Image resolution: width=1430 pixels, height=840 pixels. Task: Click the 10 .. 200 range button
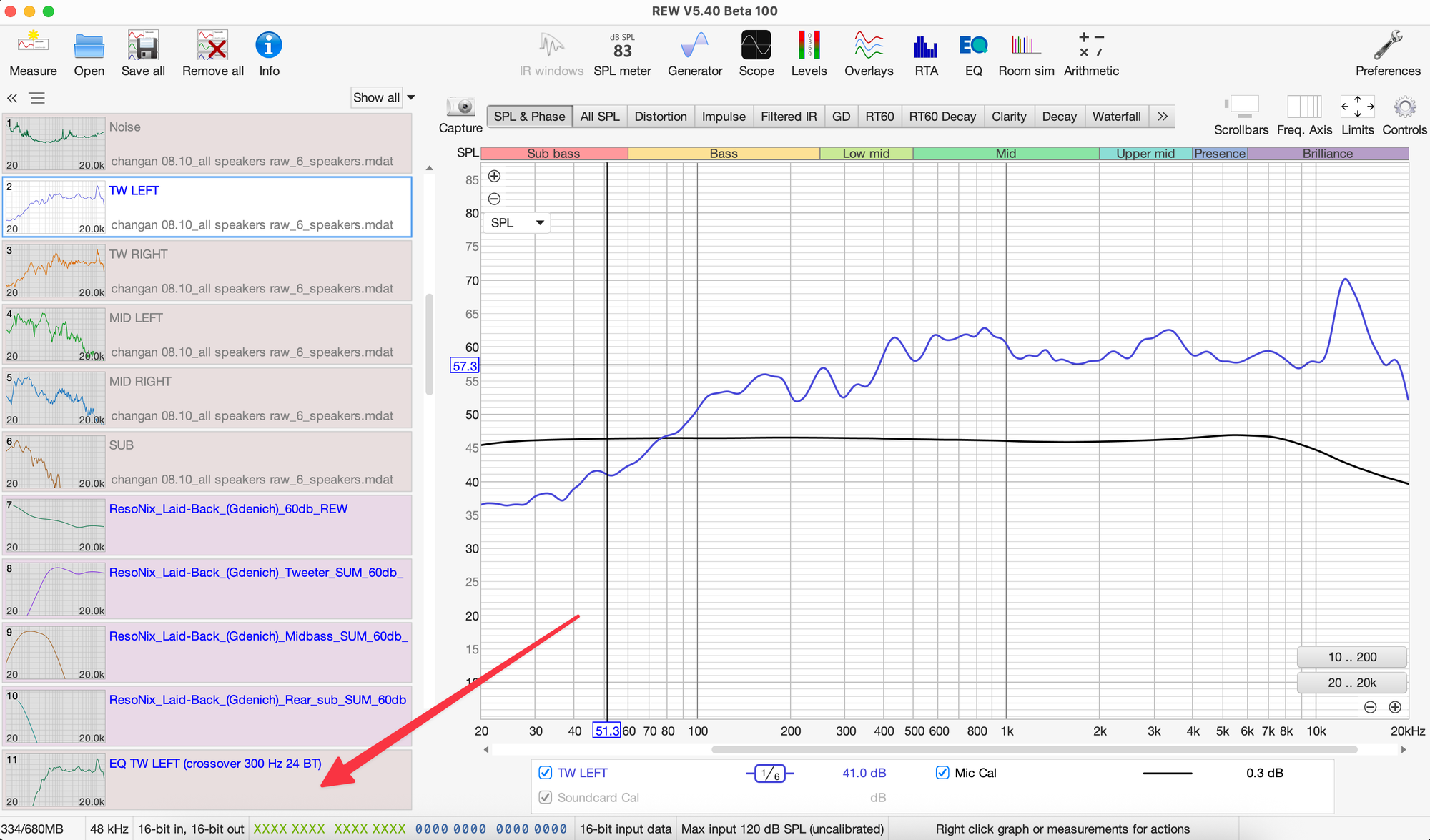(1351, 657)
